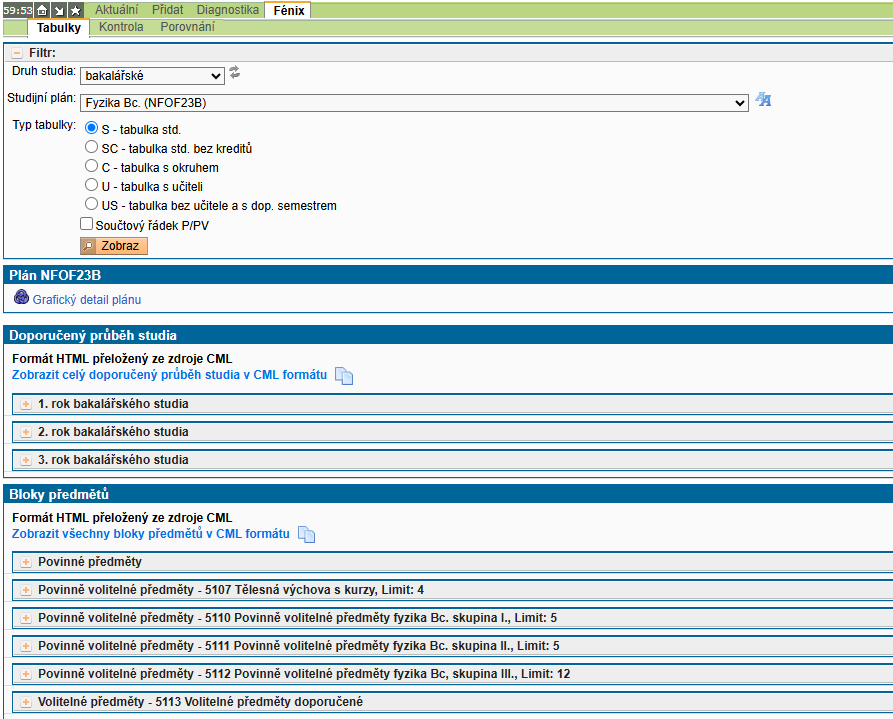This screenshot has height=719, width=893.
Task: Select the U - tabulka s učiteli option
Action: pyautogui.click(x=91, y=186)
